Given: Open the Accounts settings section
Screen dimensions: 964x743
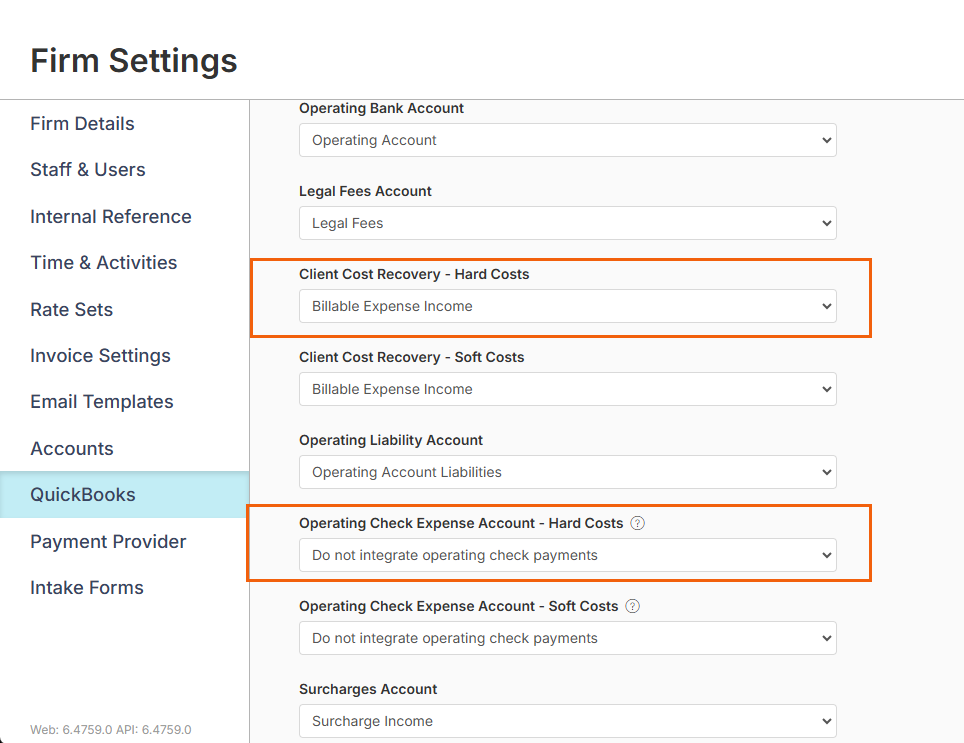Looking at the screenshot, I should (x=72, y=449).
